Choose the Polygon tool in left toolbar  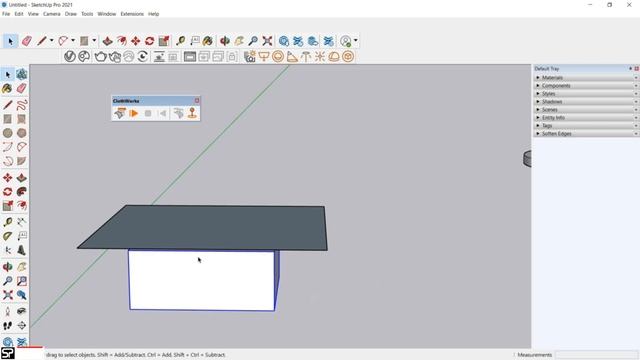click(x=22, y=133)
